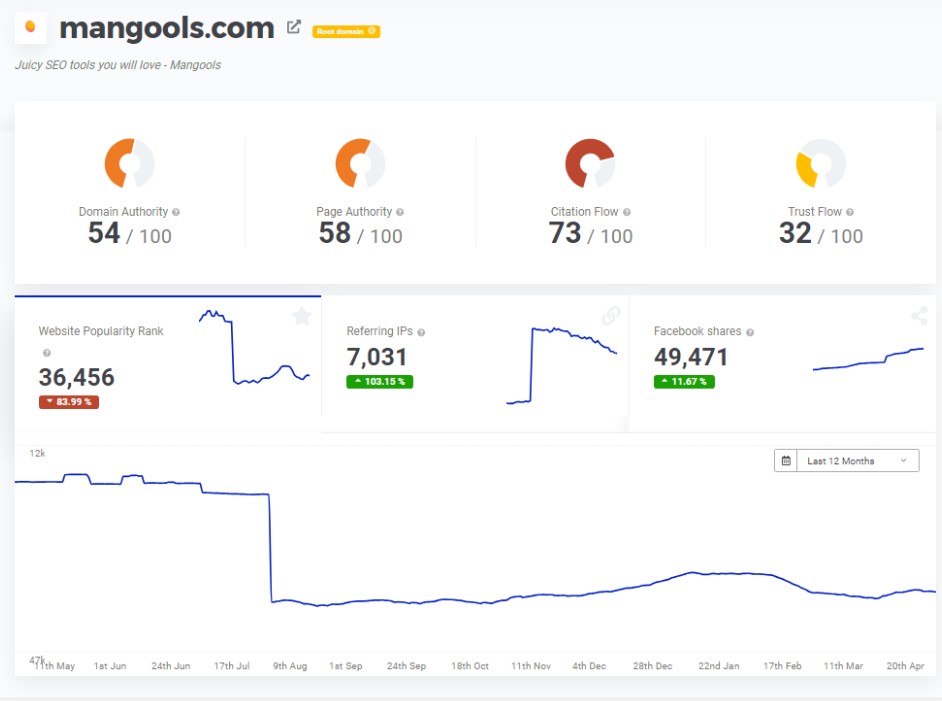This screenshot has width=942, height=701.
Task: Click the 1st Jun axis label
Action: pos(110,666)
